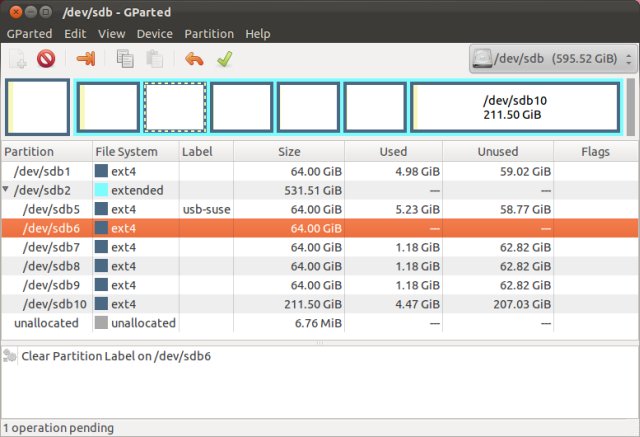Open the View menu

[x=111, y=33]
